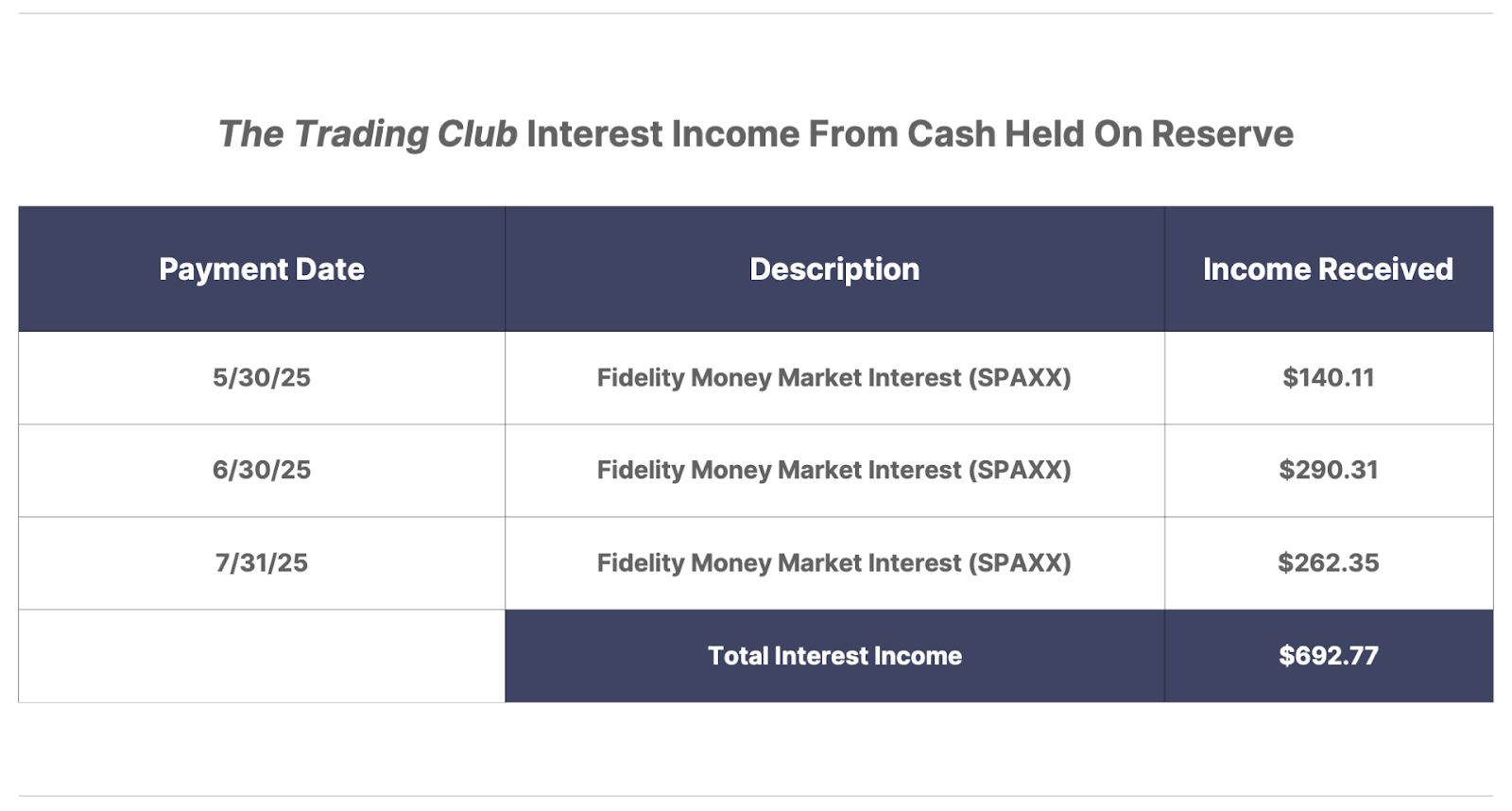This screenshot has width=1512, height=811.
Task: Click the Description column header
Action: pos(834,269)
